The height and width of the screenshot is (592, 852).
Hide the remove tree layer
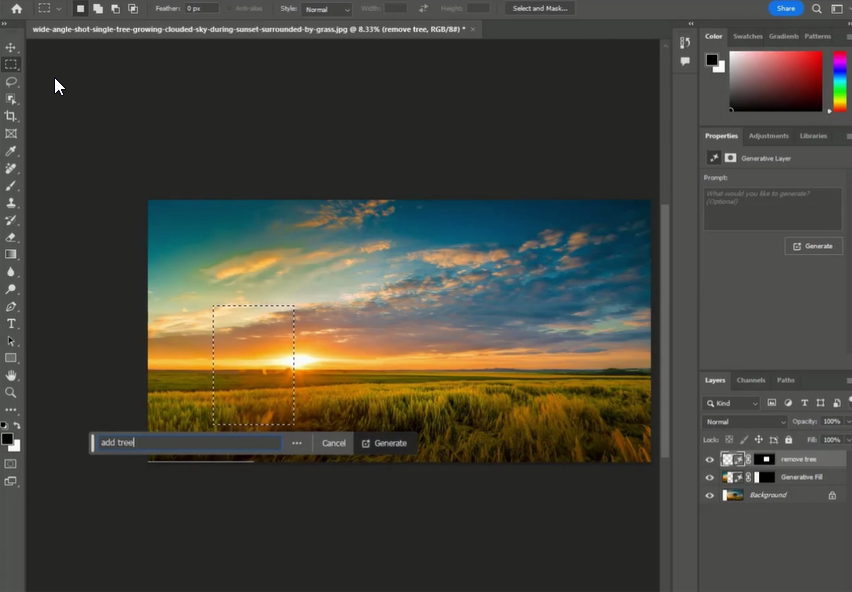tap(710, 460)
